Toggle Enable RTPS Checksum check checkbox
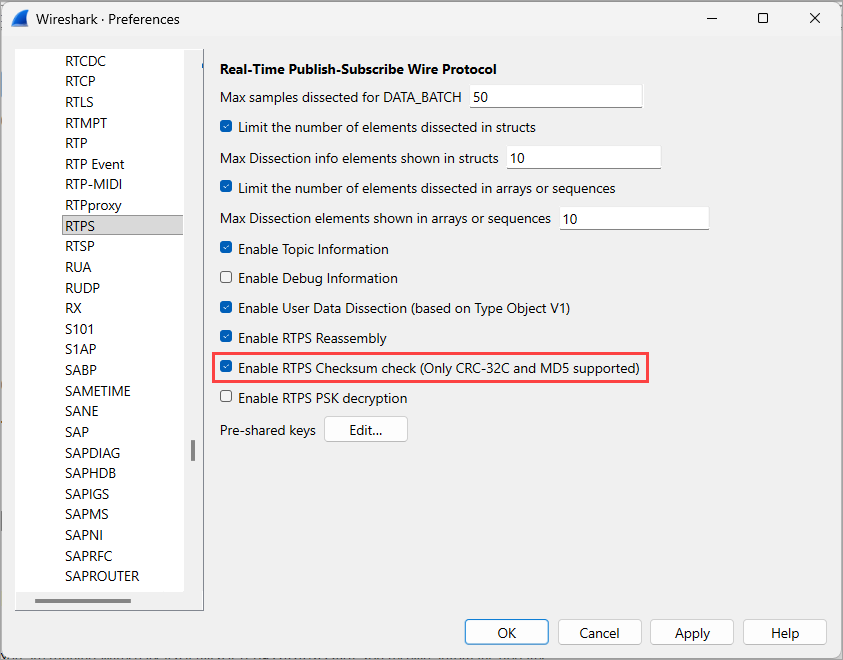843x660 pixels. point(226,367)
